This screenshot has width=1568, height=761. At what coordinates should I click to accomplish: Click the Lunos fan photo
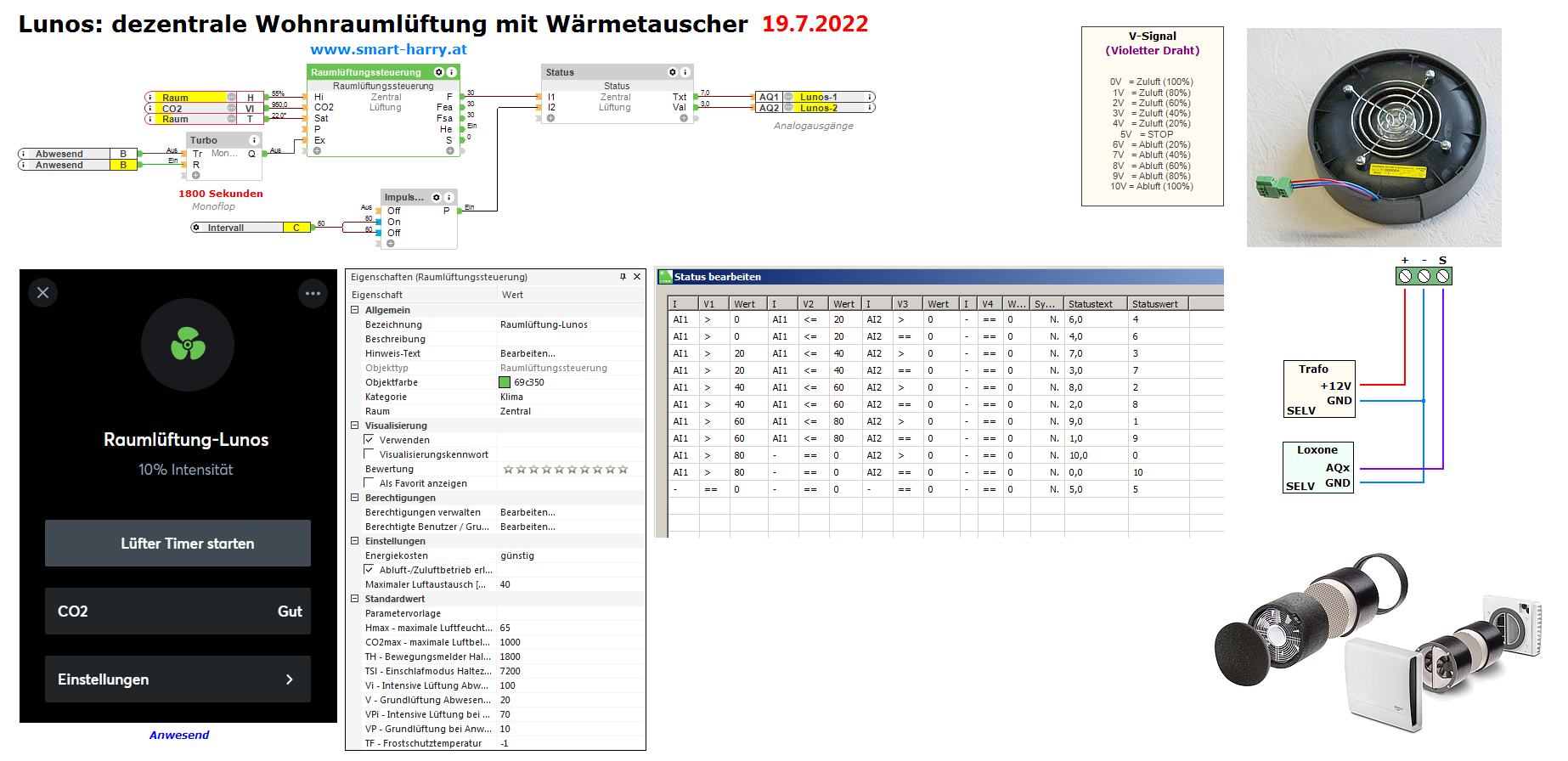[x=1373, y=138]
